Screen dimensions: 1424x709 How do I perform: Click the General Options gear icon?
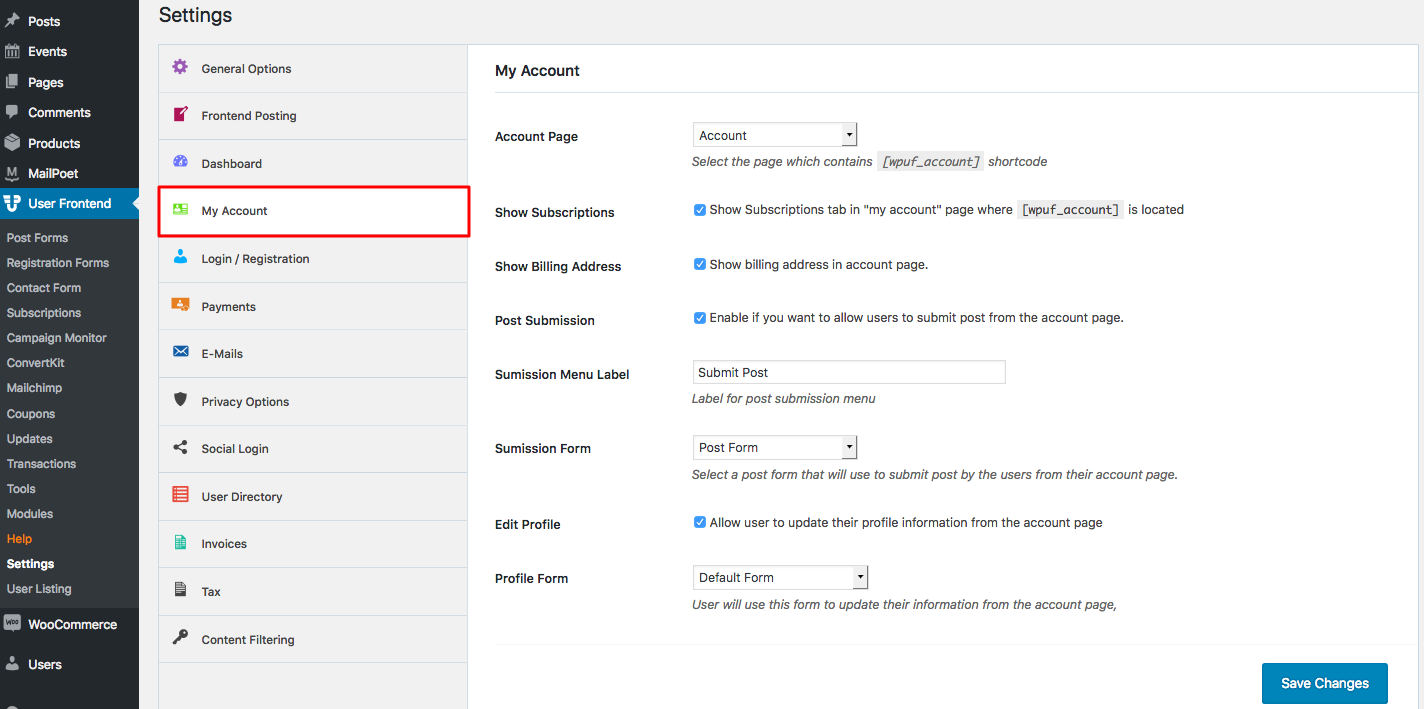coord(180,67)
